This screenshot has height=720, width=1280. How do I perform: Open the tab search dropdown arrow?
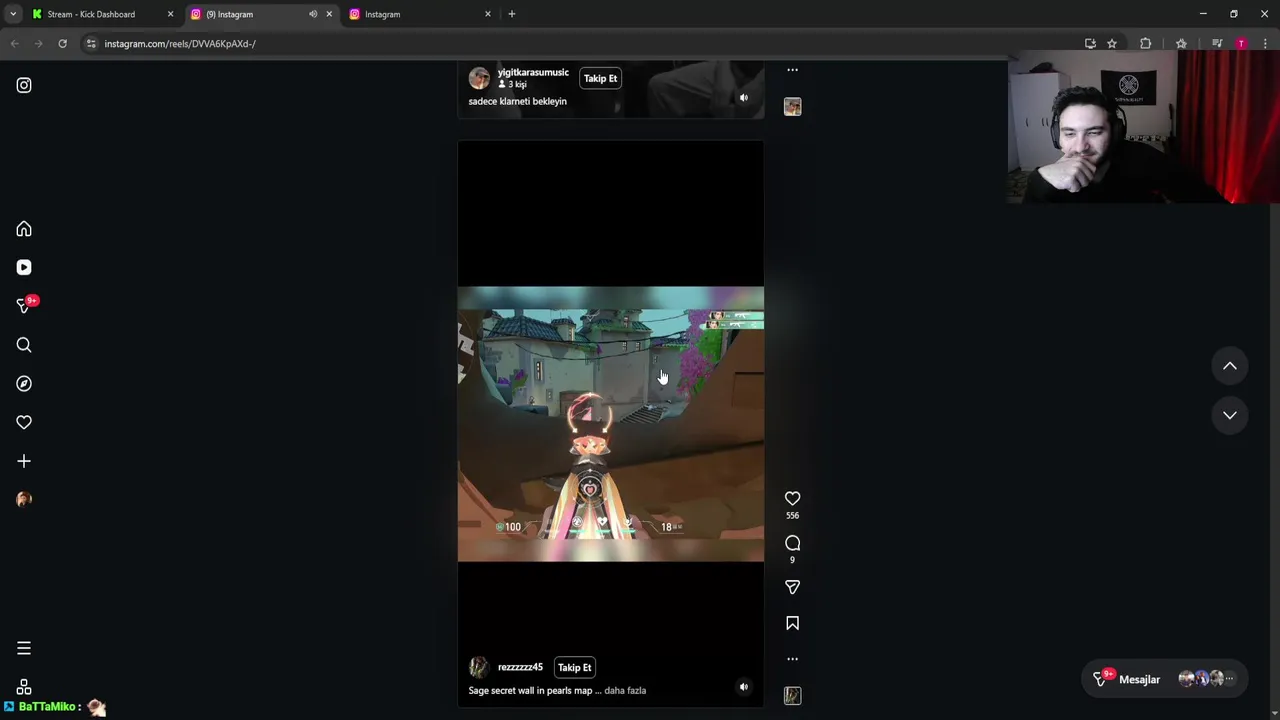point(13,14)
